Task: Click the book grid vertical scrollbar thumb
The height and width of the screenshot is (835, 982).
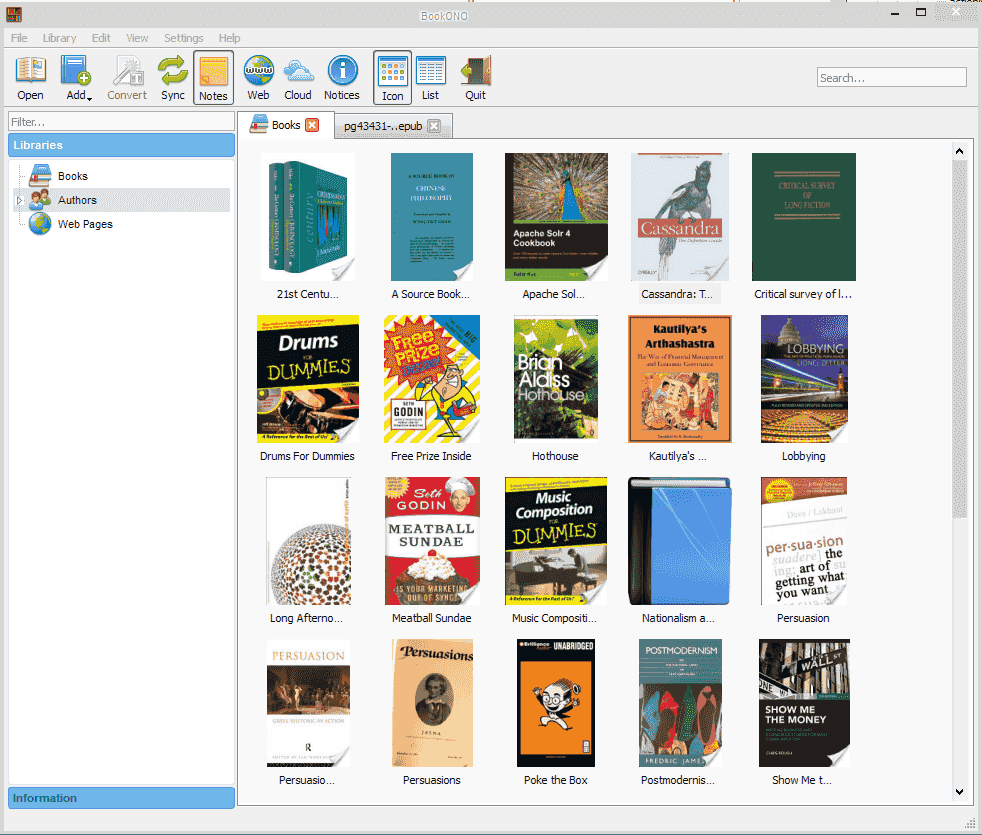Action: pyautogui.click(x=959, y=339)
